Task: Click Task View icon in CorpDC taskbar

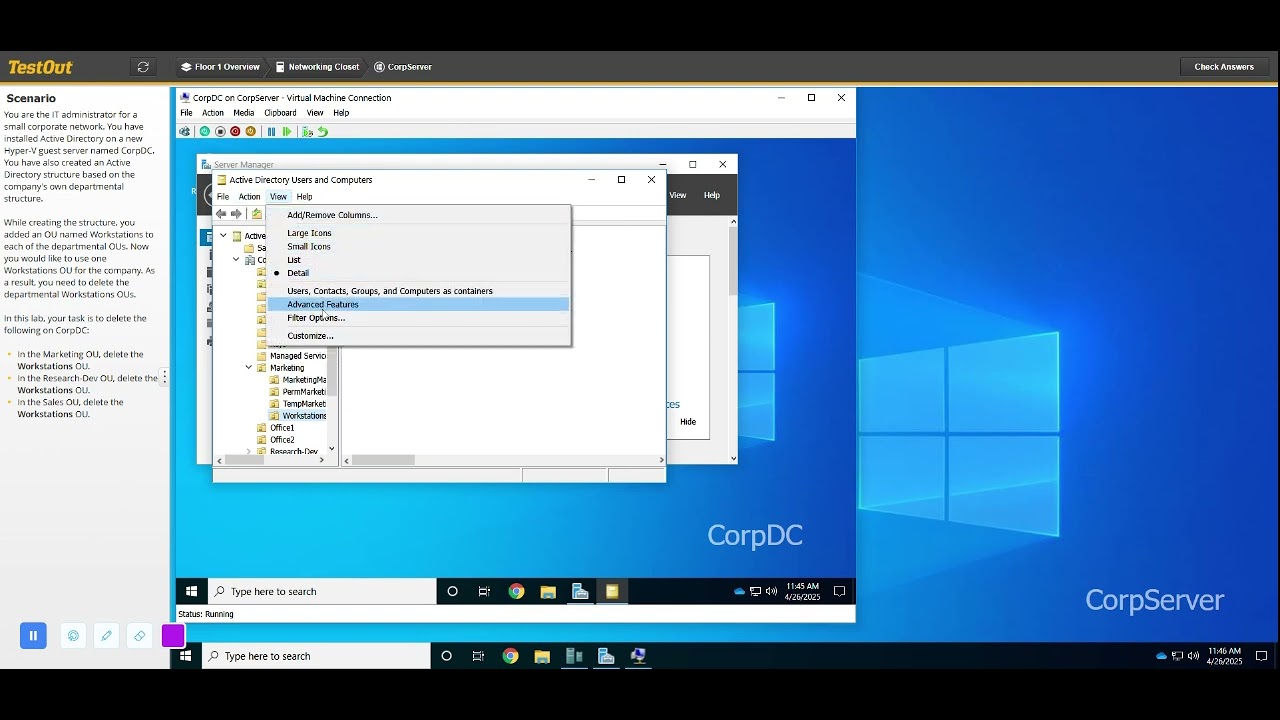Action: [484, 591]
